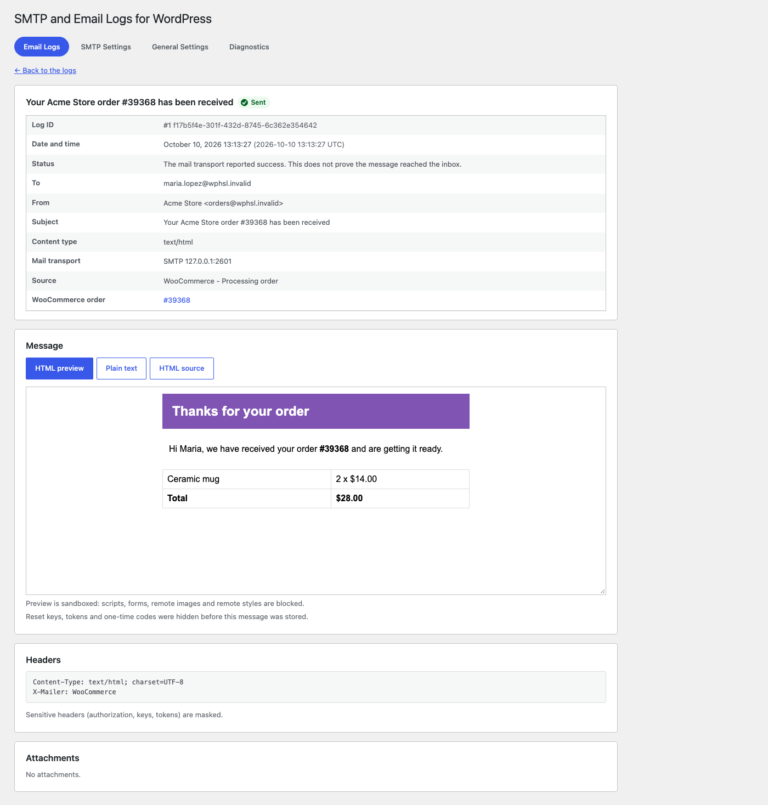Open WooCommerce order #39368 link

pyautogui.click(x=177, y=300)
